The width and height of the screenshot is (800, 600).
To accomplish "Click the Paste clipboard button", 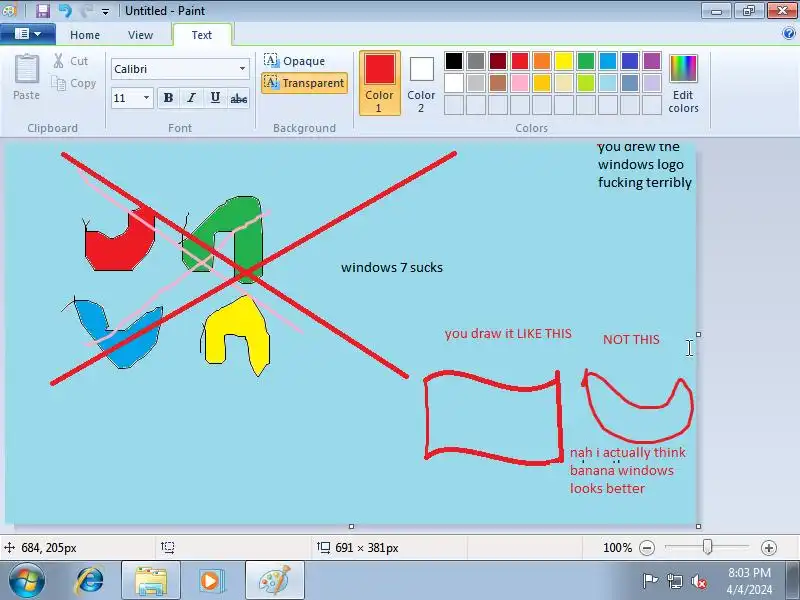I will coord(27,77).
